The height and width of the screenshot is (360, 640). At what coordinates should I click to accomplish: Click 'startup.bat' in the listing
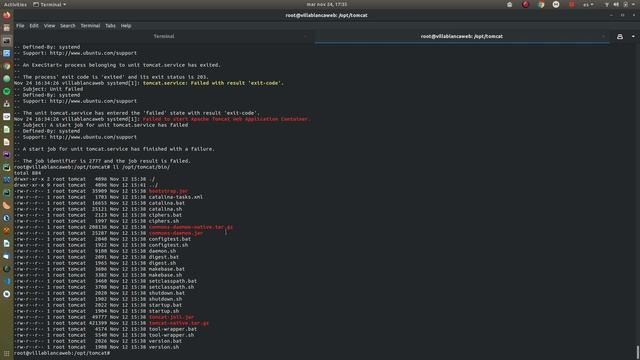pyautogui.click(x=165, y=305)
